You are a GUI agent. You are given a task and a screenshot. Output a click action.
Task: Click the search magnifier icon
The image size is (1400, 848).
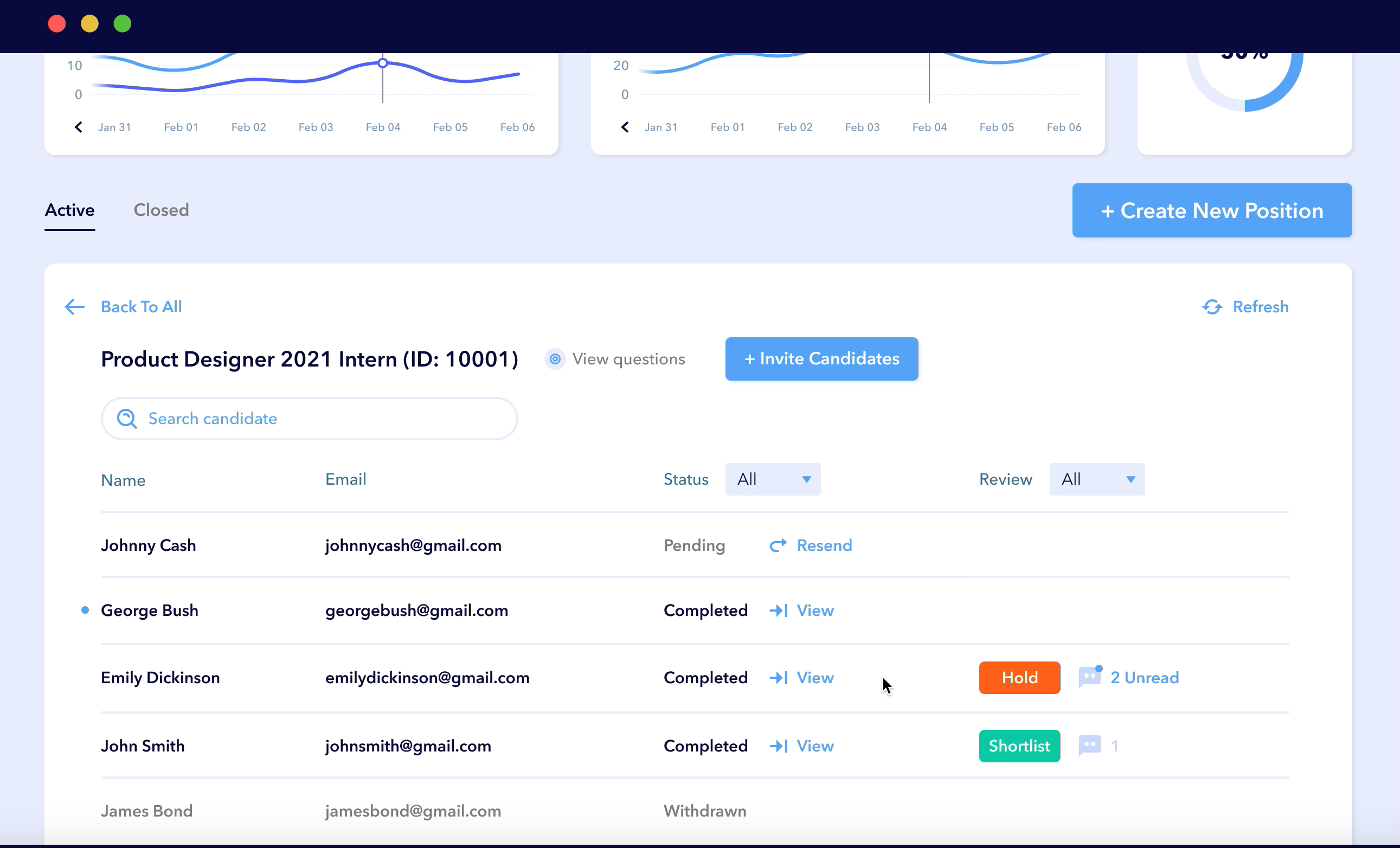[x=127, y=419]
